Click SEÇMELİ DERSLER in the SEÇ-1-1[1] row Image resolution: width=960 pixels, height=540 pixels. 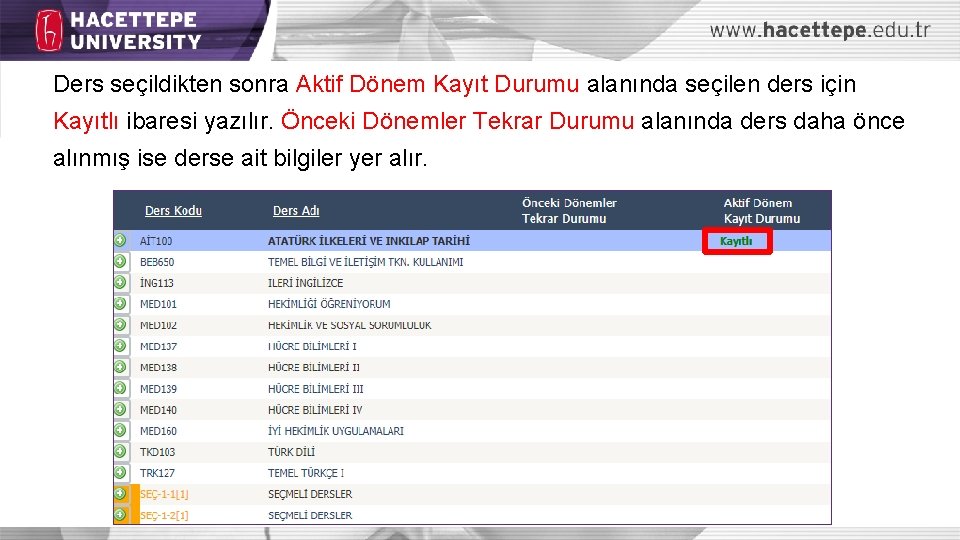(310, 494)
